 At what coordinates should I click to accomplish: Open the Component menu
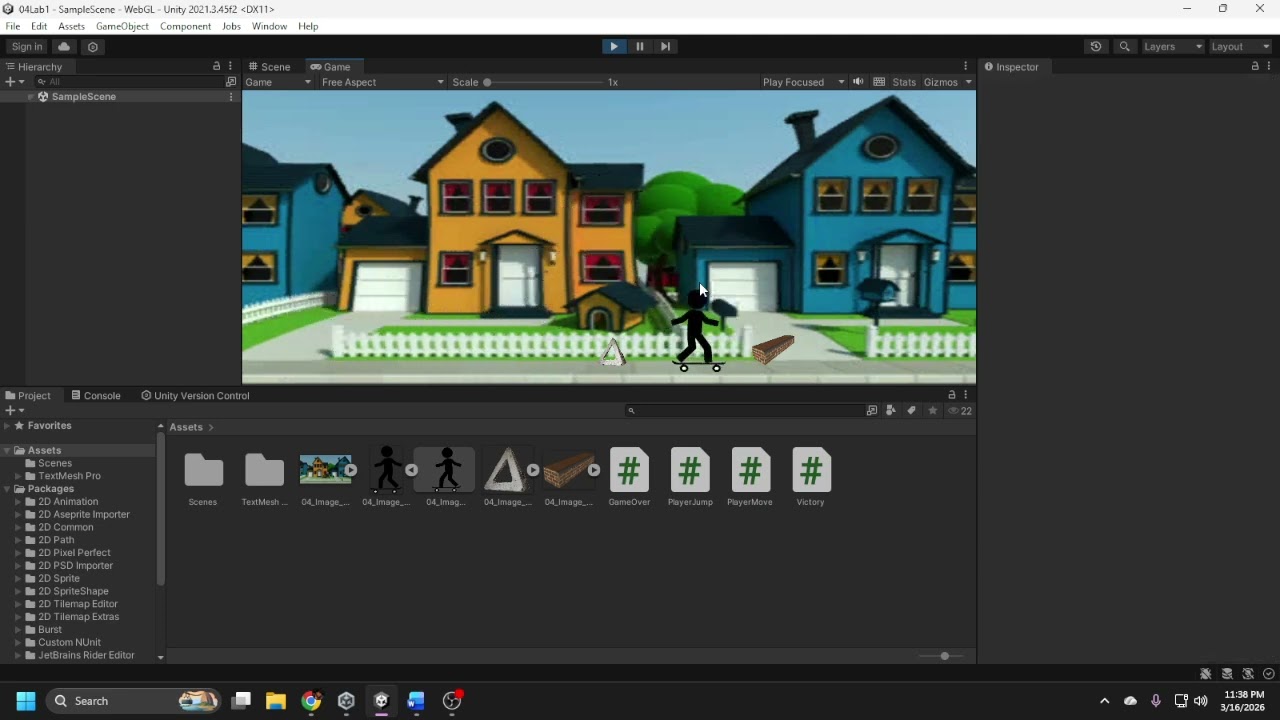[x=185, y=26]
